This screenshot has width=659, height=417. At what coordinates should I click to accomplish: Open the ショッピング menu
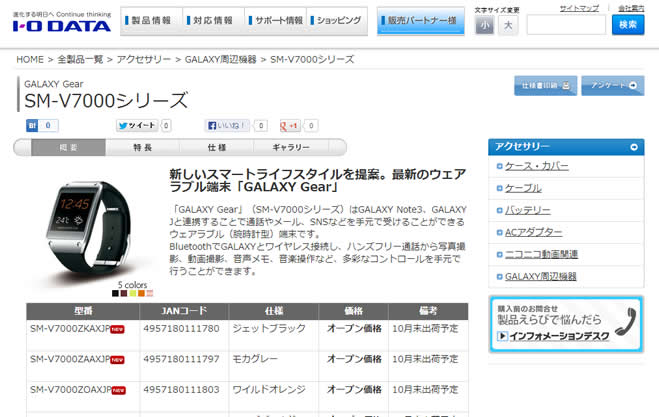[337, 20]
